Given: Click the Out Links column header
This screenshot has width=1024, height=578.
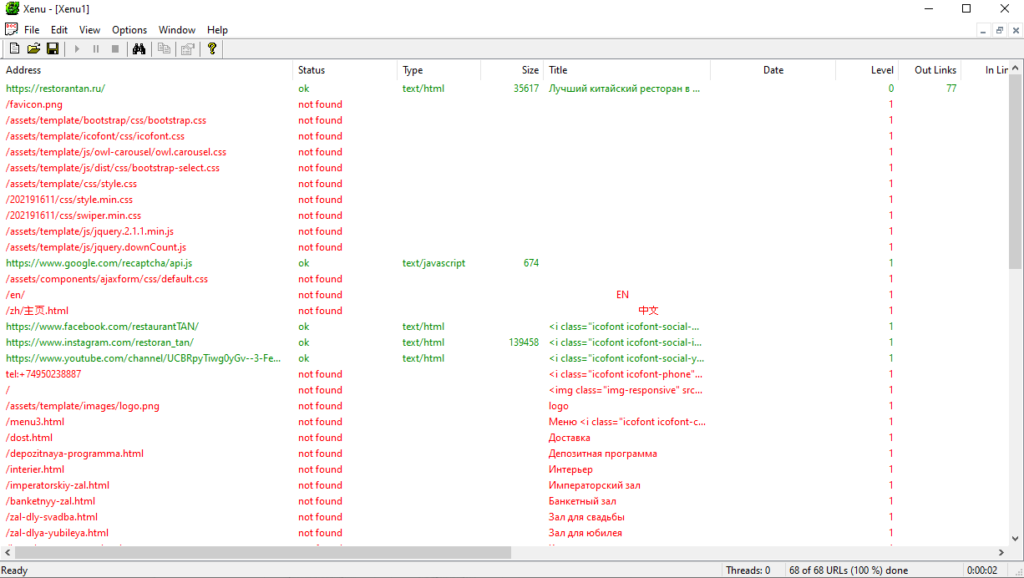Looking at the screenshot, I should click(935, 70).
